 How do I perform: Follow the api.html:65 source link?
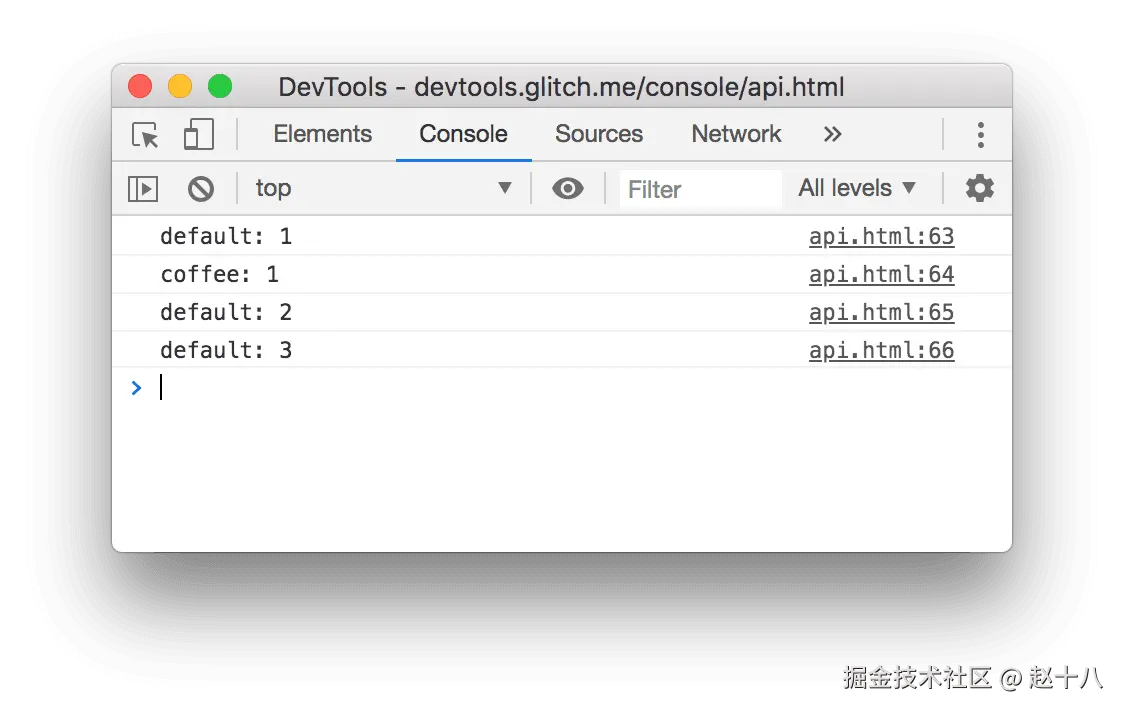(881, 313)
